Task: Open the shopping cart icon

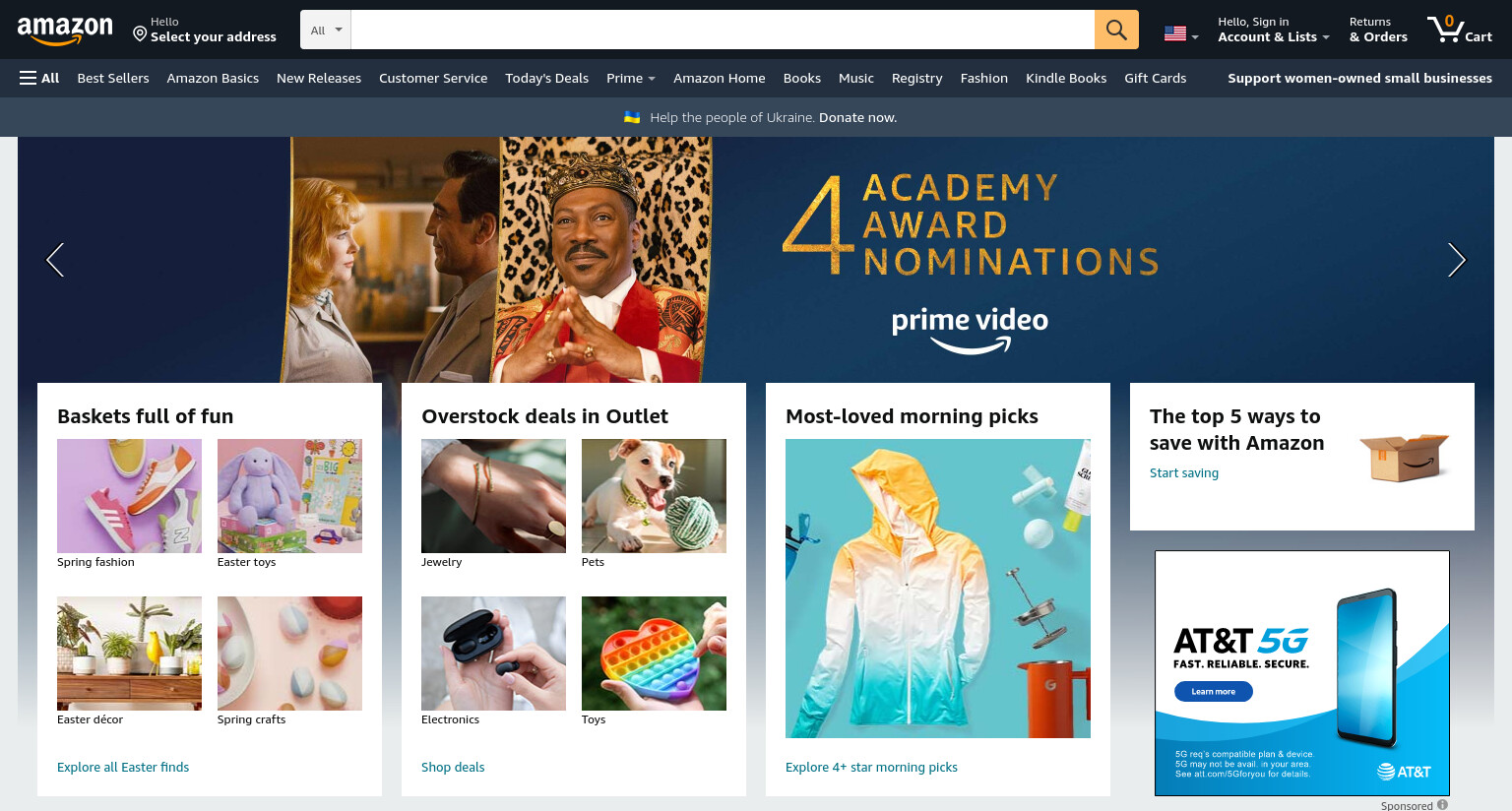Action: (1460, 30)
